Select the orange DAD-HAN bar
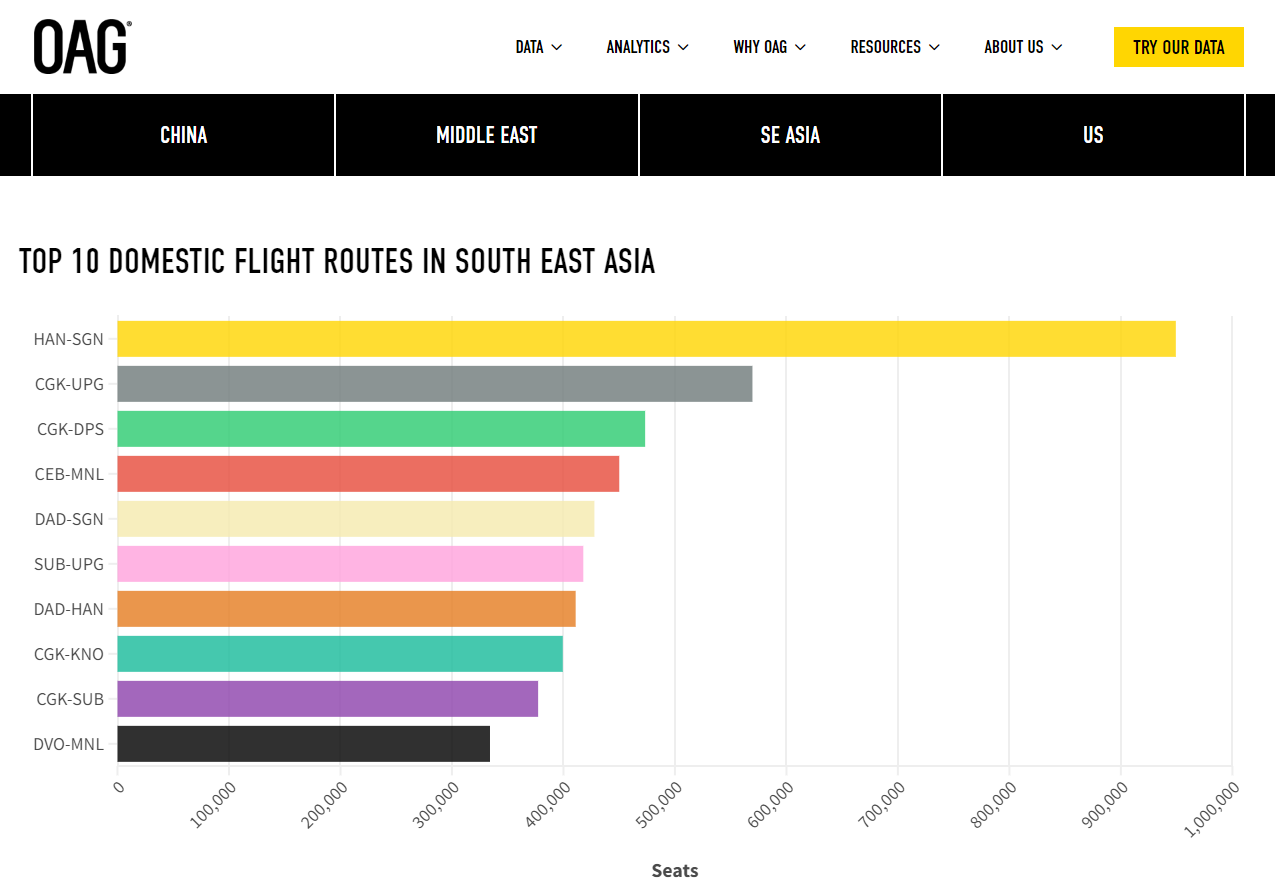1275x883 pixels. (x=346, y=609)
